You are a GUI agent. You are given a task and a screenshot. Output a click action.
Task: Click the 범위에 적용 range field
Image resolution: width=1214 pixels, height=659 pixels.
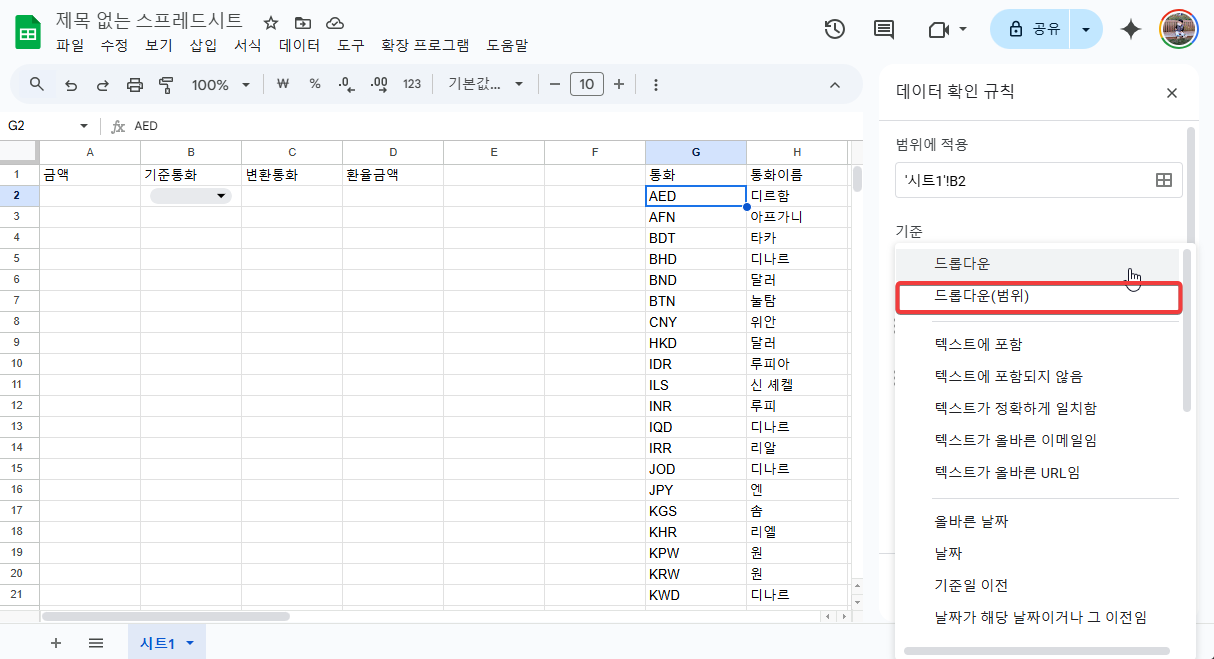pos(1039,180)
